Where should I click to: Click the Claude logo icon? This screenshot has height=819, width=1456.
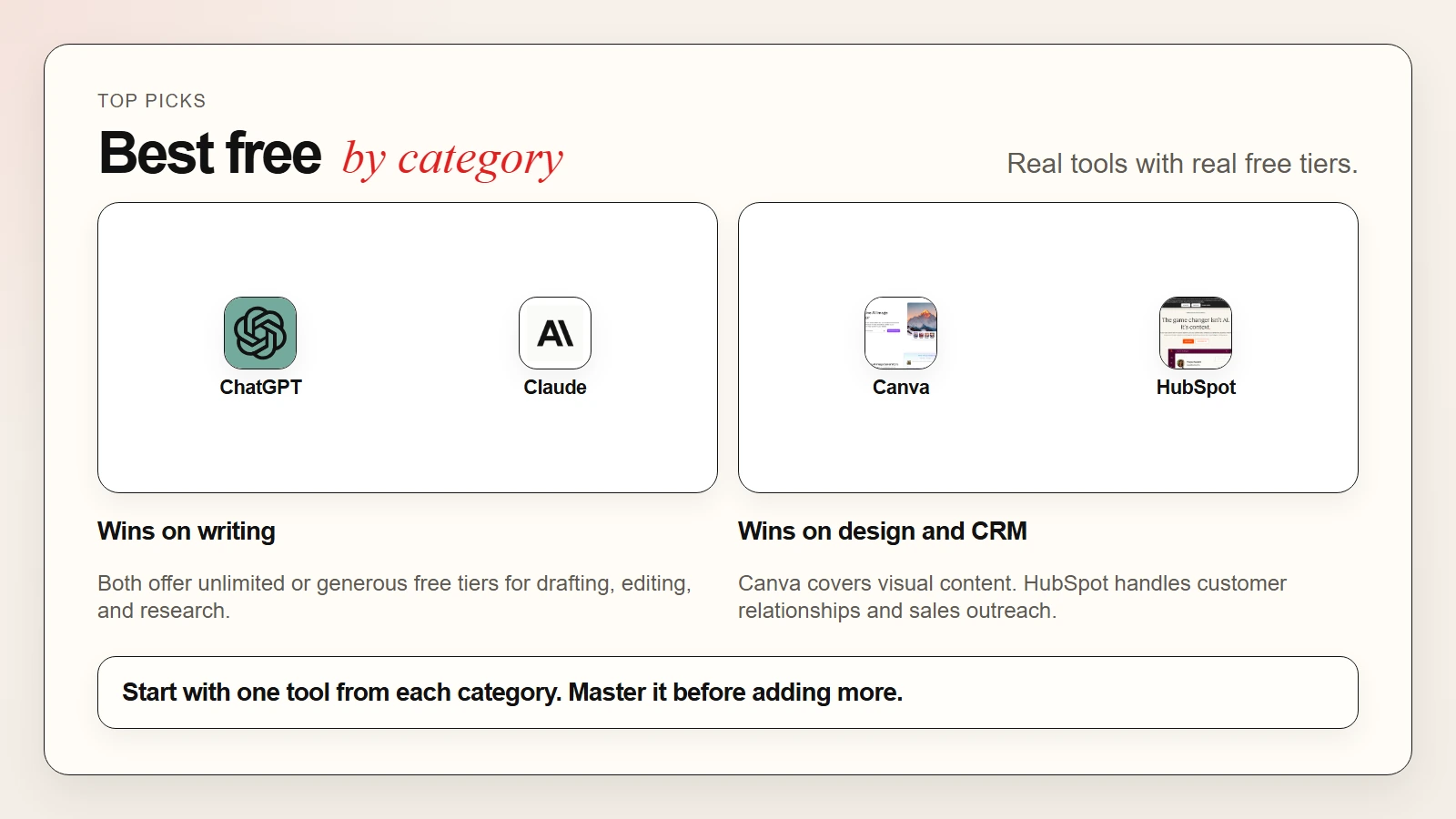click(x=555, y=333)
